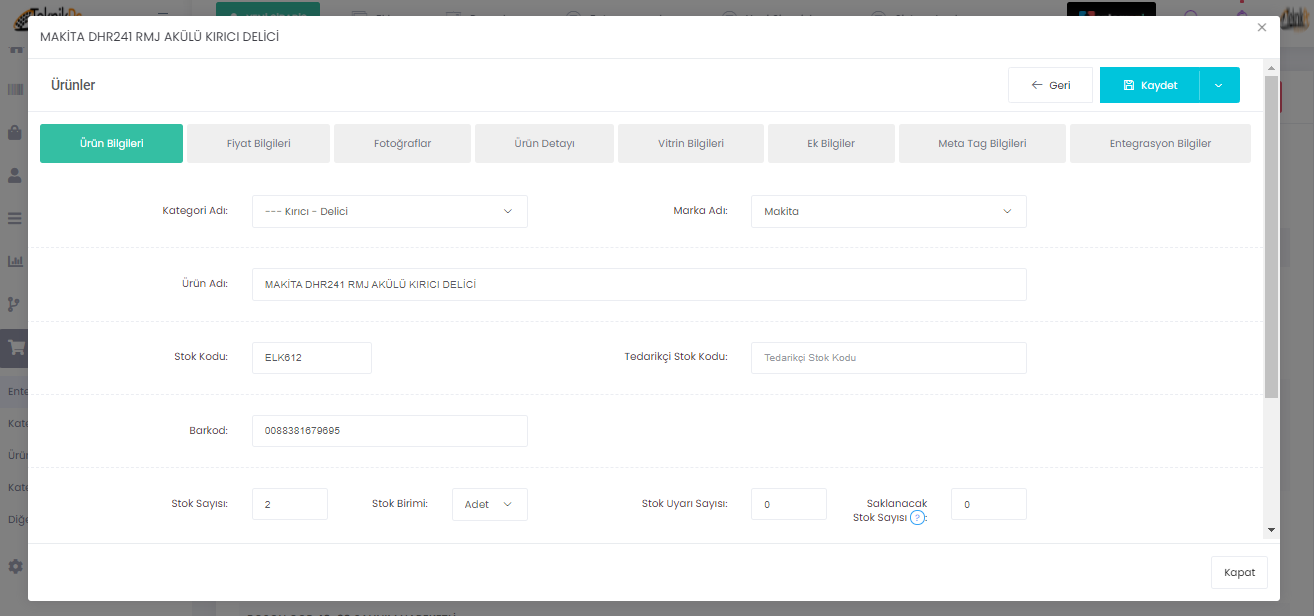Dismiss the dialog with the Kapat button
The height and width of the screenshot is (616, 1314).
(x=1239, y=572)
